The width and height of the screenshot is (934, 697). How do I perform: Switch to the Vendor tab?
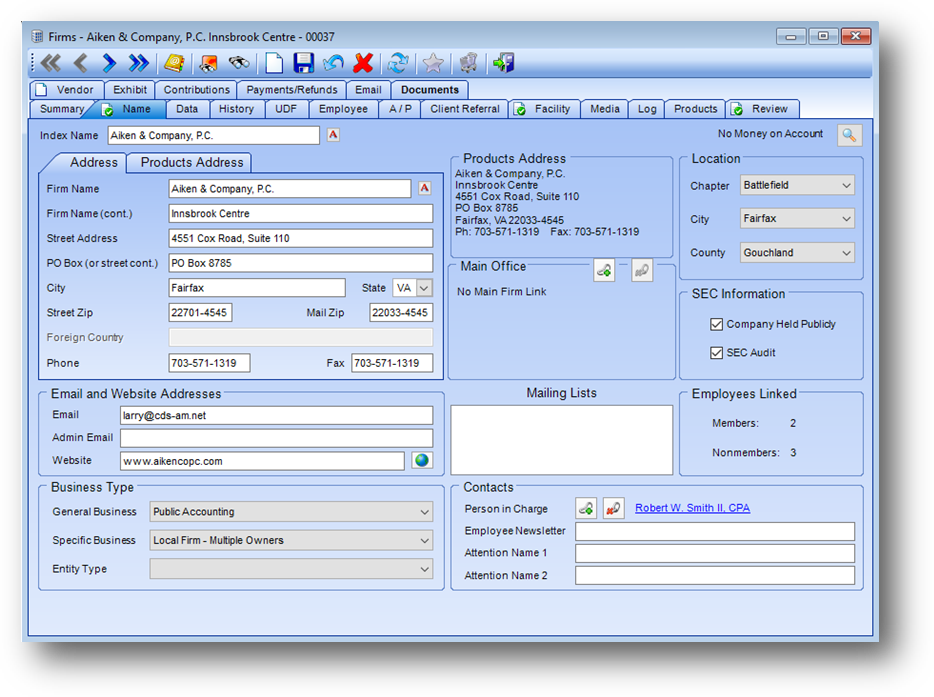point(67,90)
